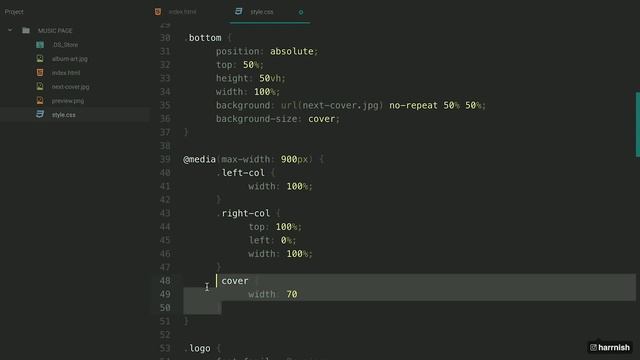Click the Project panel header

point(14,12)
